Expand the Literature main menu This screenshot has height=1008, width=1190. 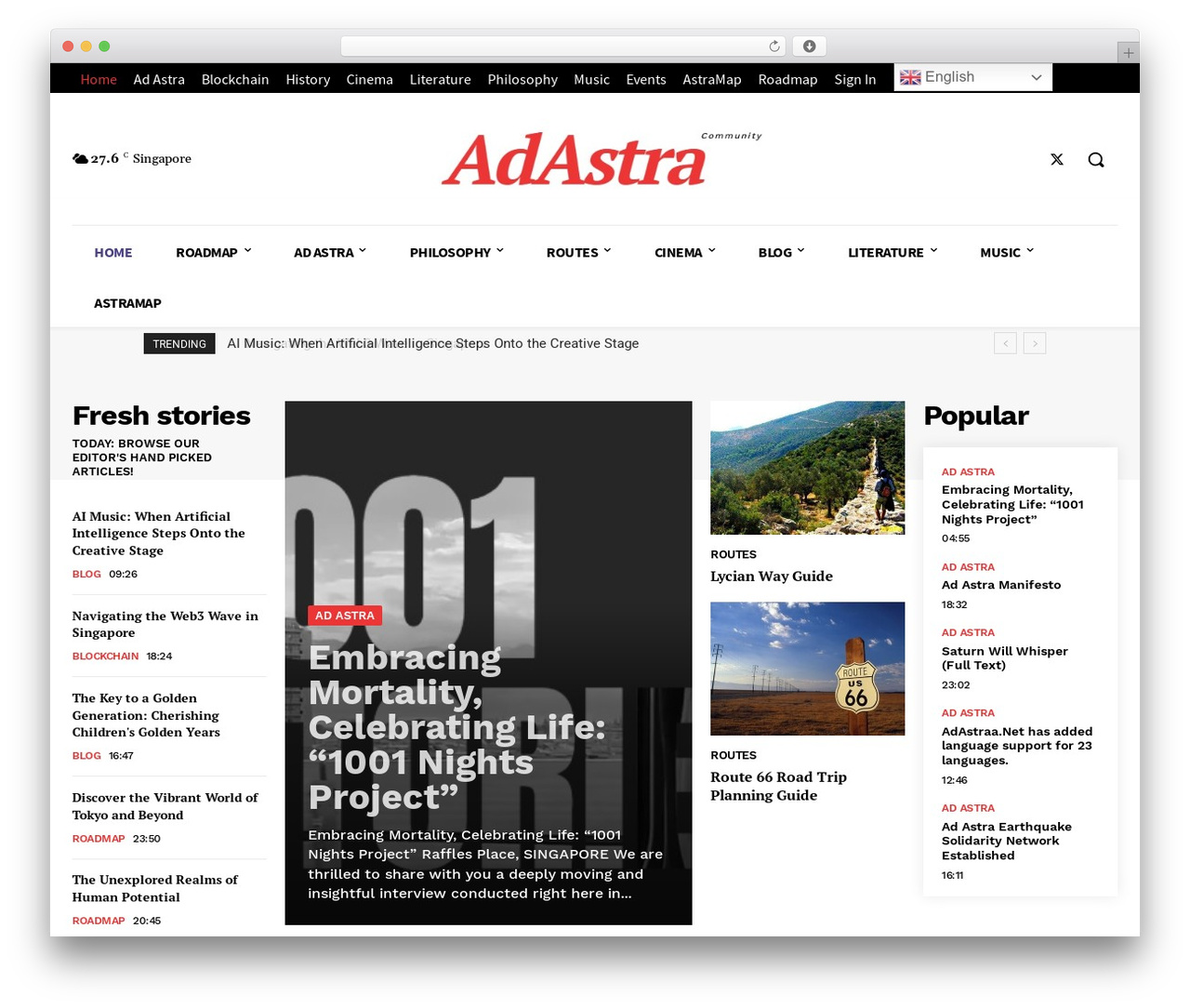tap(892, 253)
